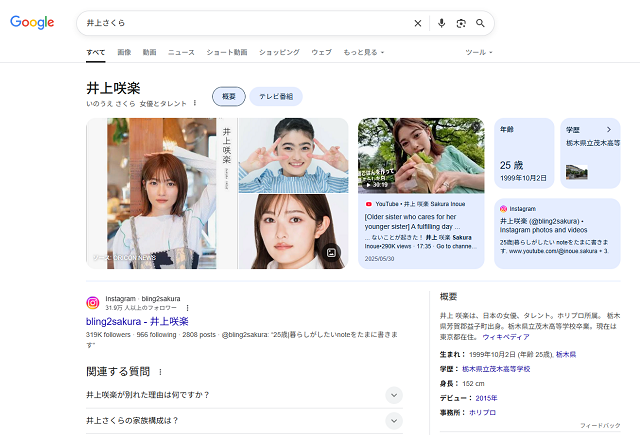Open options menu beside 31.9万 followers
The image size is (640, 435).
[x=187, y=308]
